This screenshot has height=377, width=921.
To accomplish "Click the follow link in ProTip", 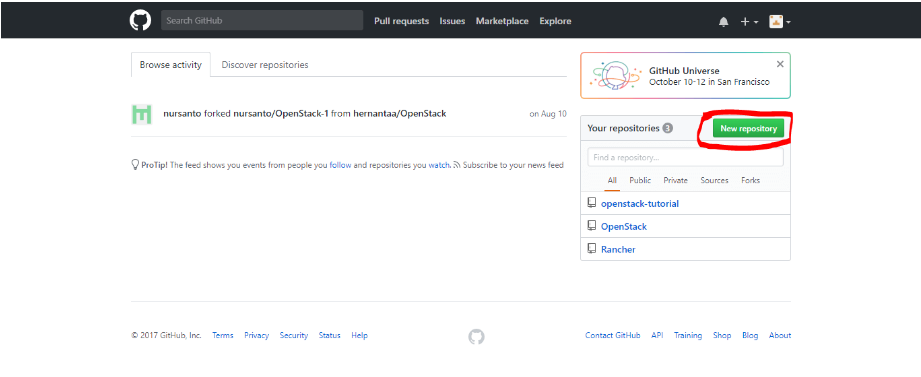I will click(x=340, y=166).
